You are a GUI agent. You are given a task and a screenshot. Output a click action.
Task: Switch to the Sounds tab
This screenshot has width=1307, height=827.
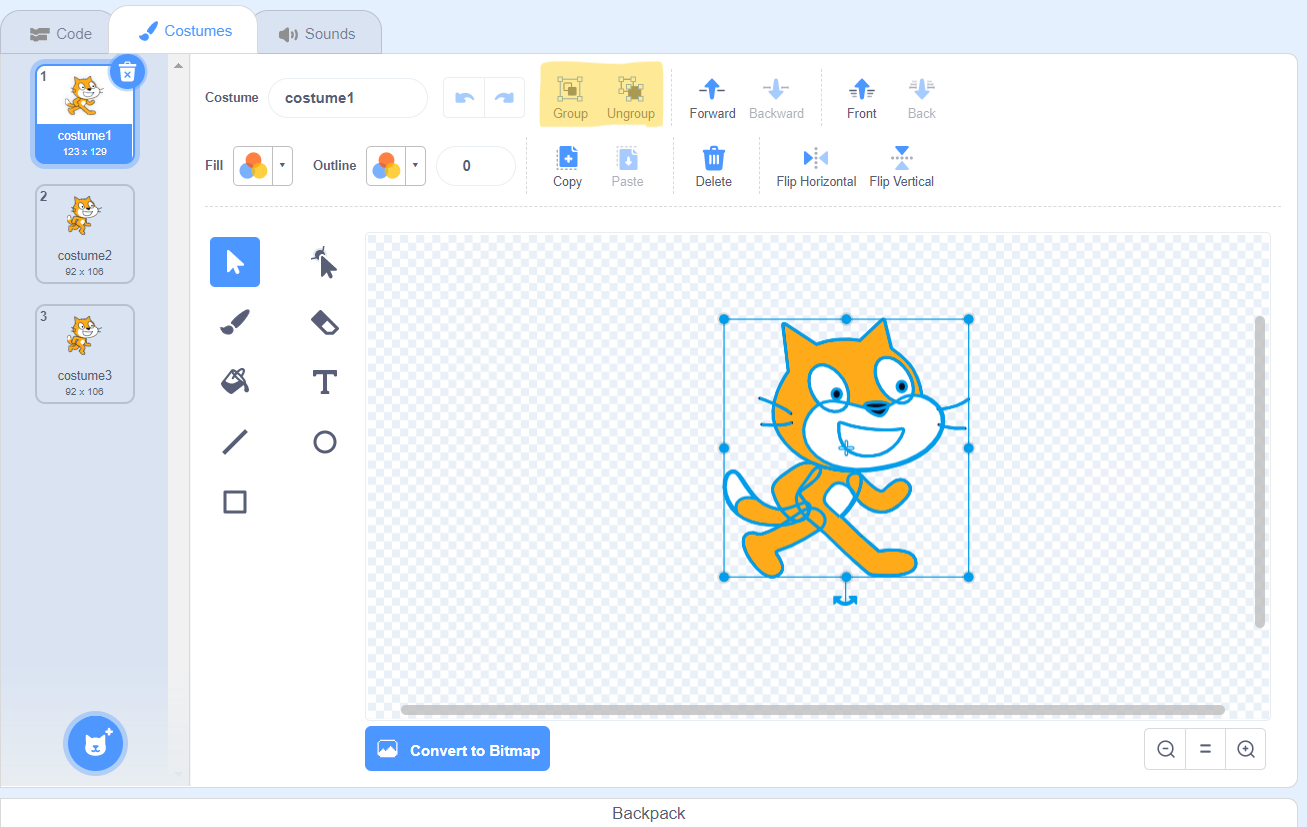tap(318, 33)
